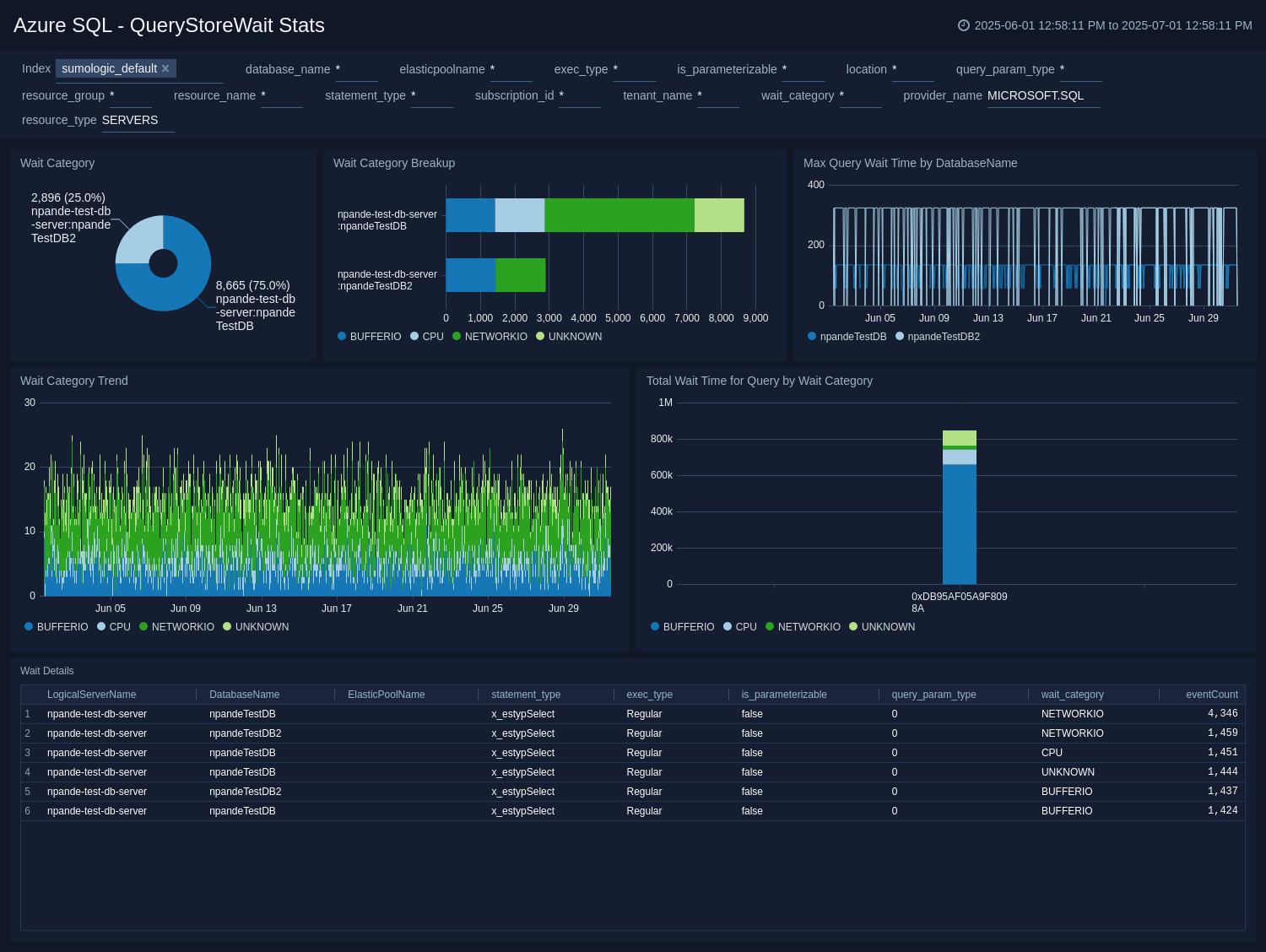Click the Wait Category panel title
This screenshot has height=952, width=1266.
click(57, 163)
